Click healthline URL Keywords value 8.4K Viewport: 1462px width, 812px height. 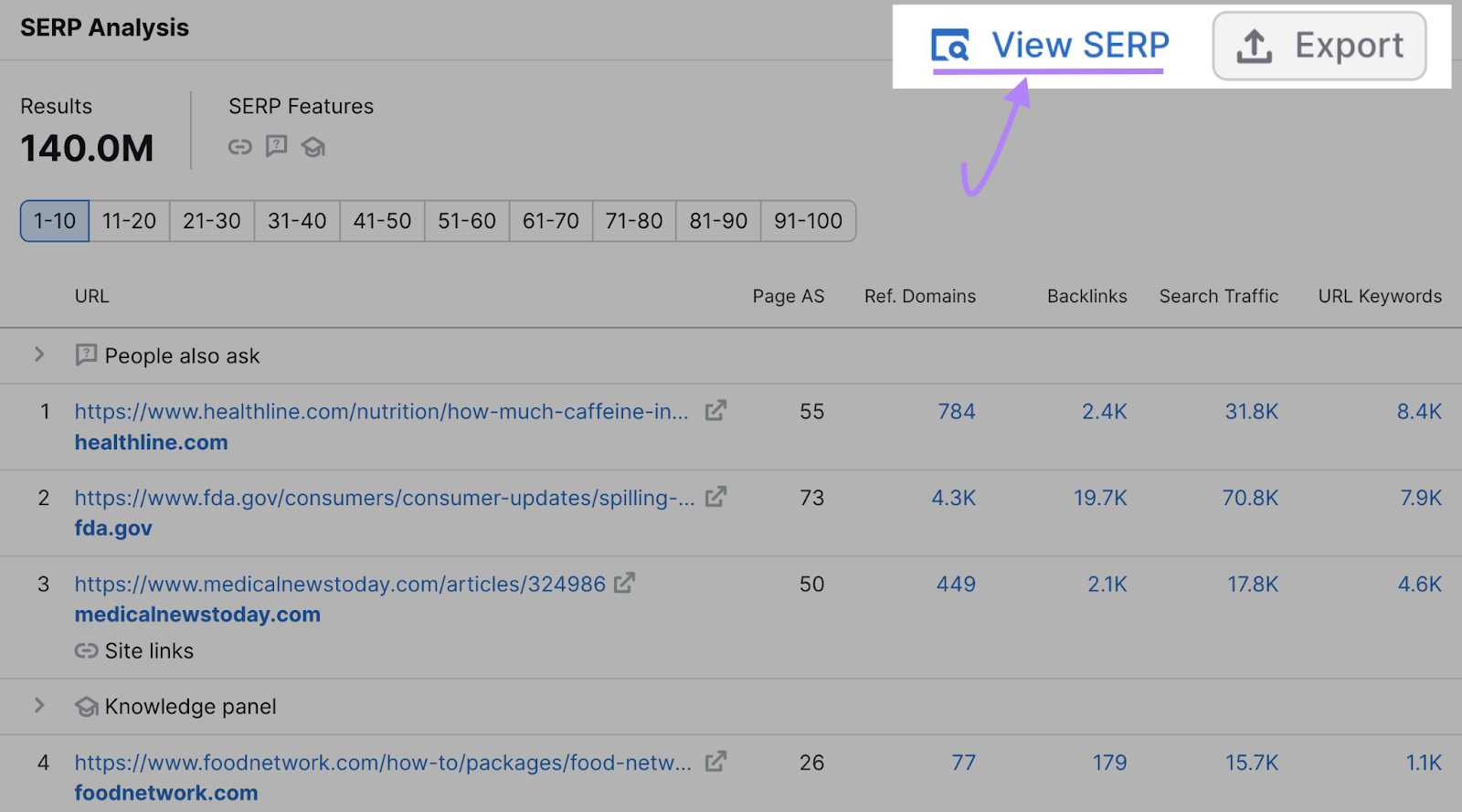(1419, 412)
